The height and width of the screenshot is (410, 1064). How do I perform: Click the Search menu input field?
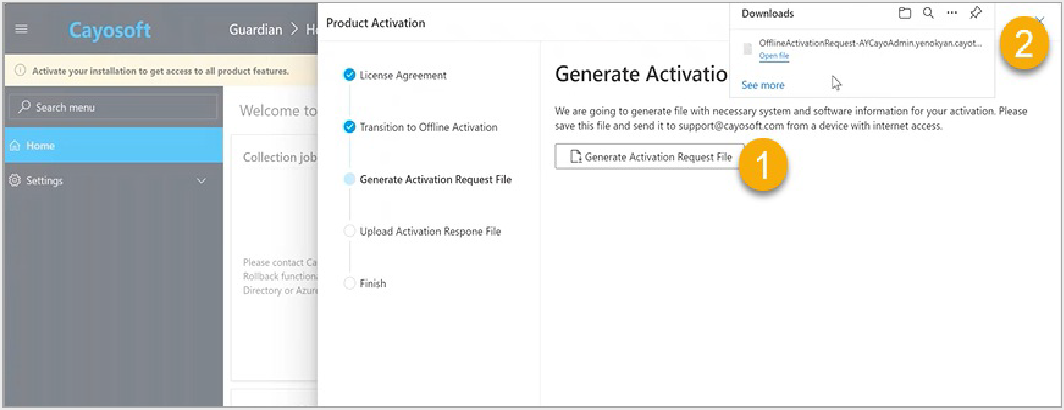tap(113, 107)
